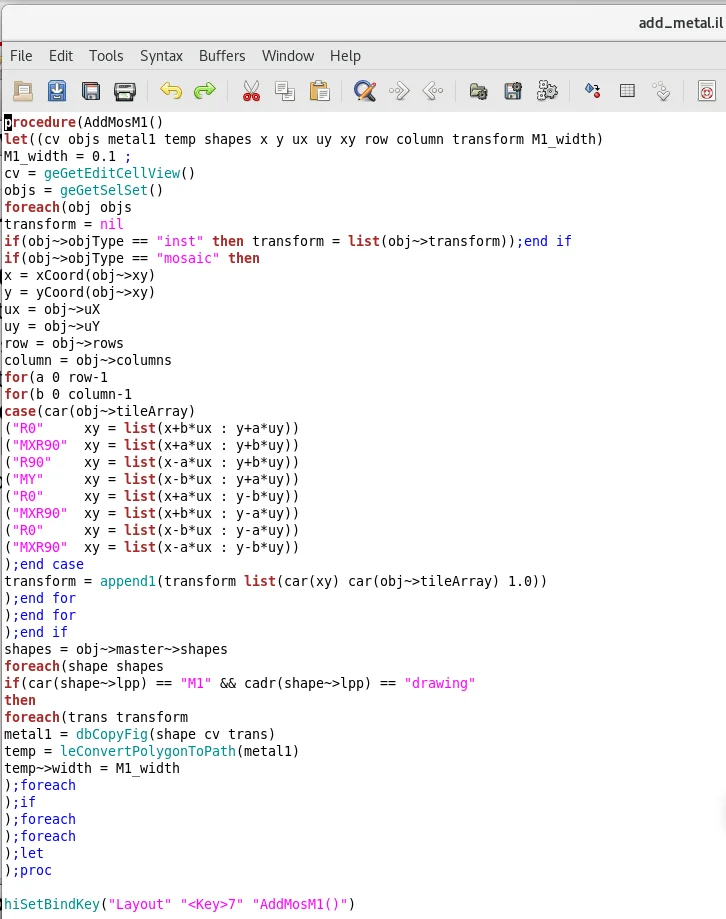Click the 'uy = obj~>uY' line
This screenshot has width=726, height=919.
tap(52, 326)
